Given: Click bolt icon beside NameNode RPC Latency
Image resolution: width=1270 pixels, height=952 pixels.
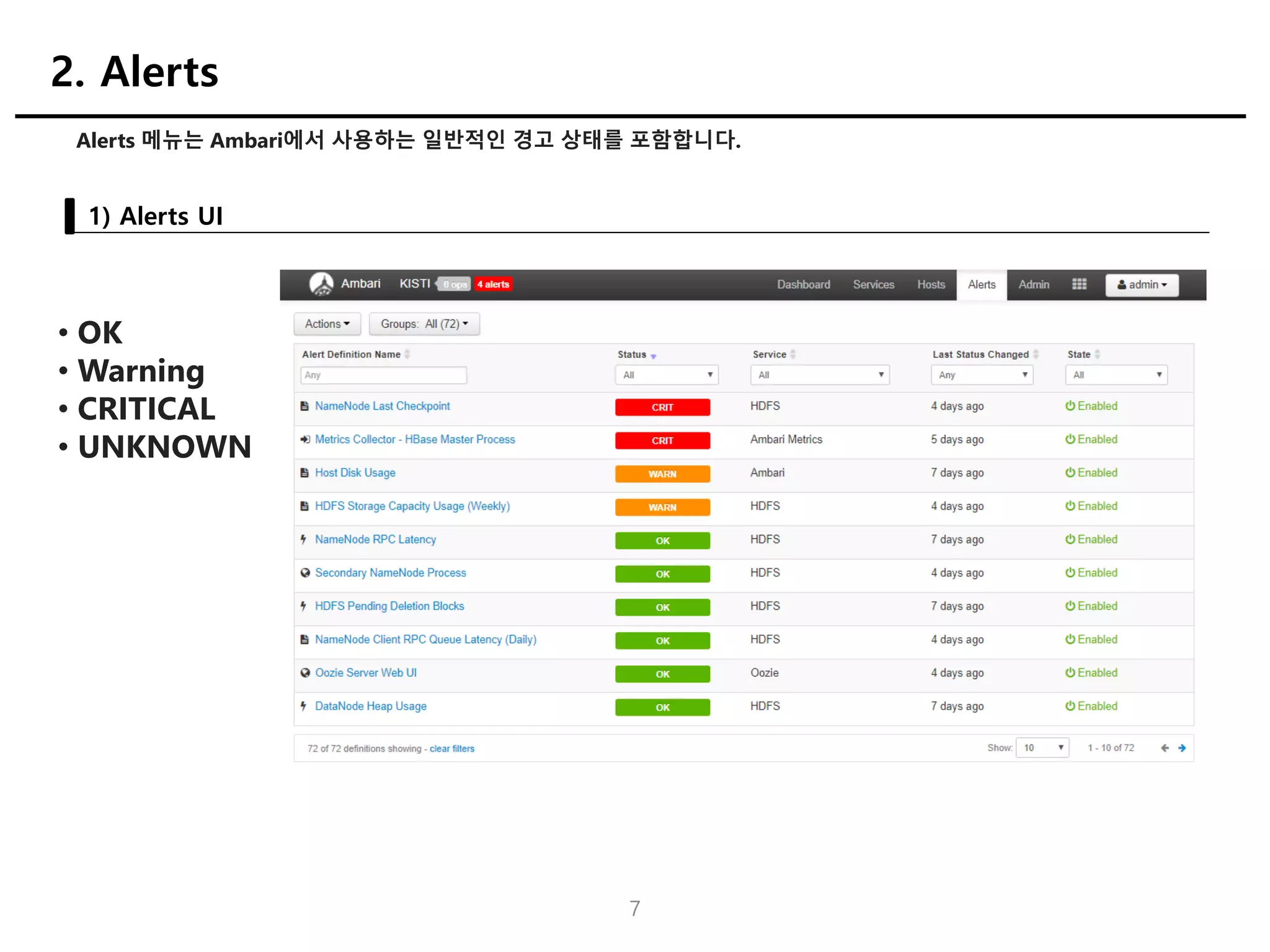Looking at the screenshot, I should 303,540.
